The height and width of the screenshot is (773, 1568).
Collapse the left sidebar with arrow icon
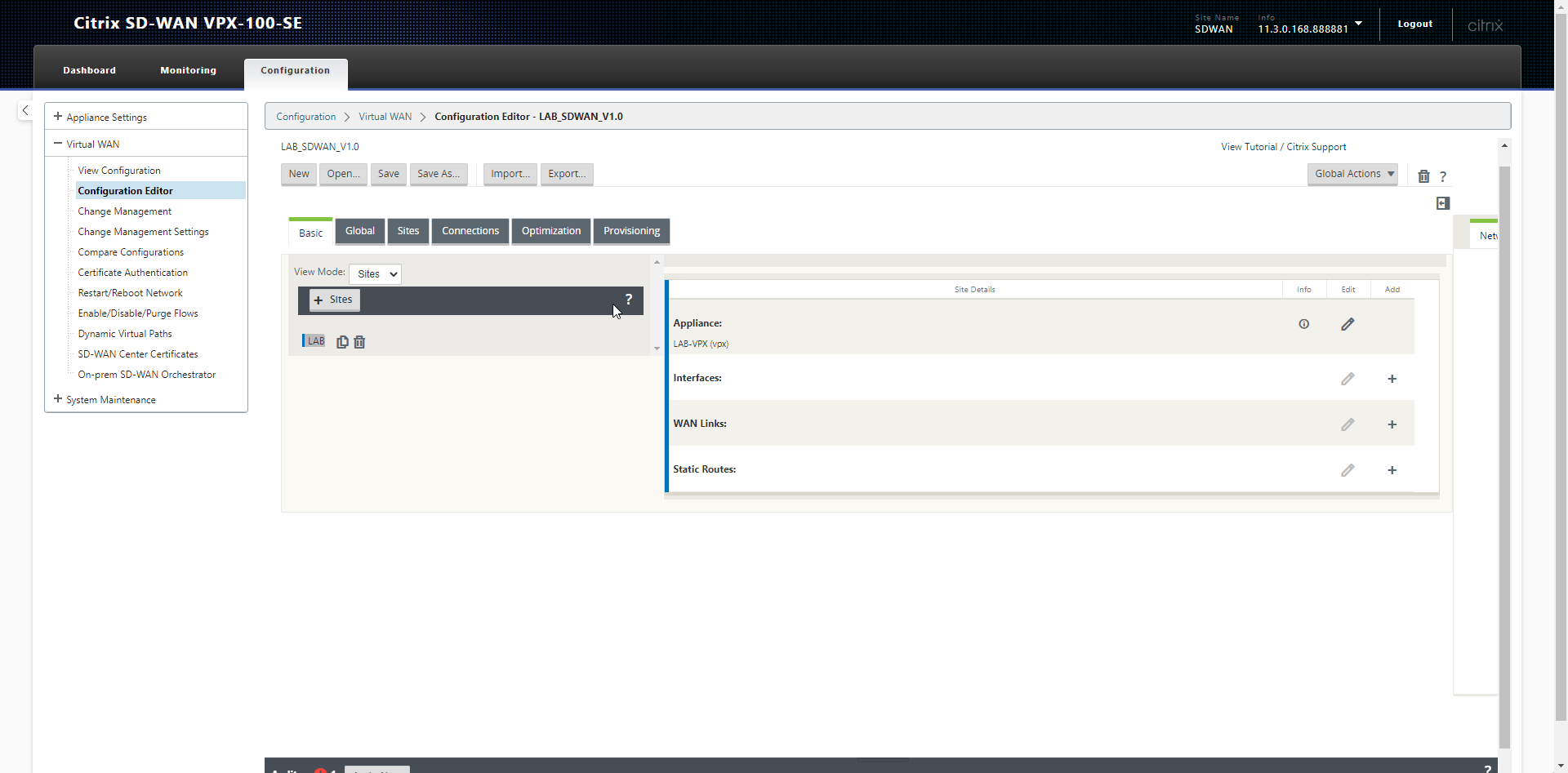click(x=25, y=110)
